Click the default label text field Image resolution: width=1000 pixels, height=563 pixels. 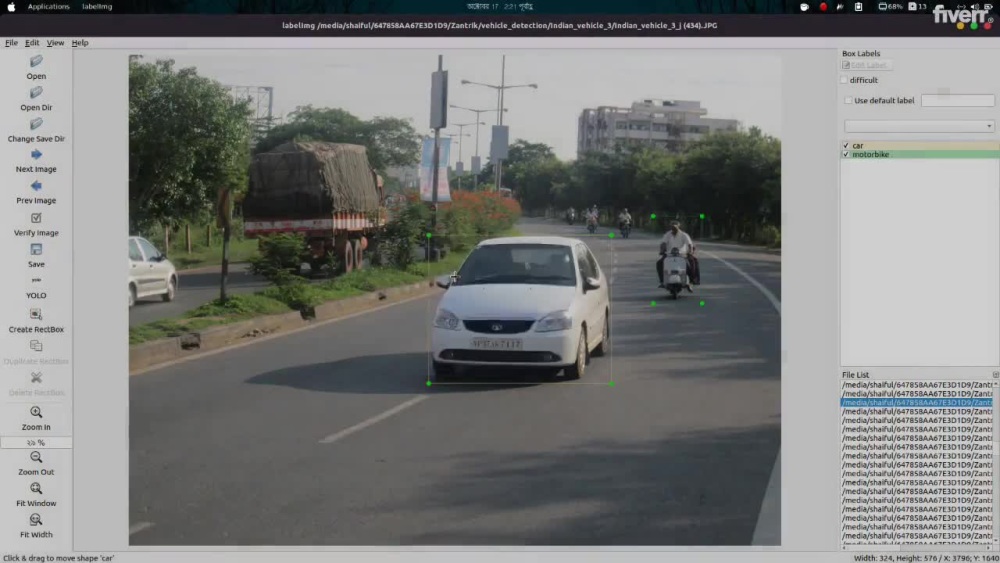click(x=957, y=101)
